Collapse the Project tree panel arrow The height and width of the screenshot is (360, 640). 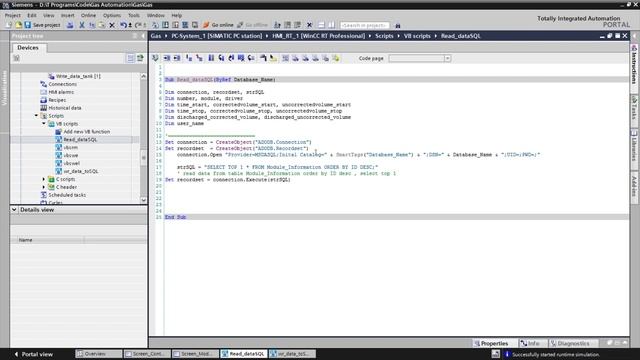(143, 36)
